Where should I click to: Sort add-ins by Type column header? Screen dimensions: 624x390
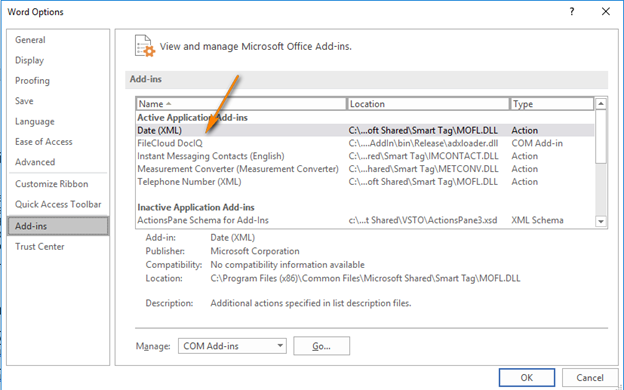click(552, 104)
